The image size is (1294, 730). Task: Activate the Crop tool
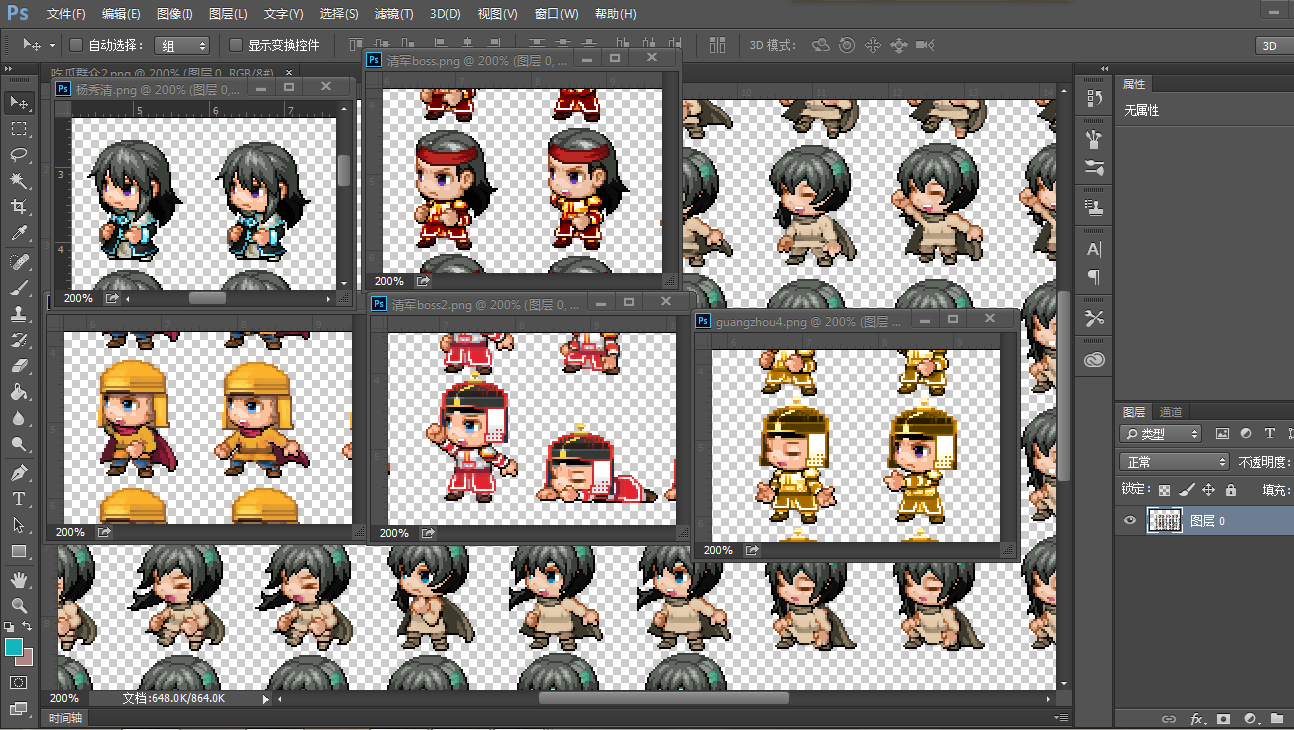(19, 207)
